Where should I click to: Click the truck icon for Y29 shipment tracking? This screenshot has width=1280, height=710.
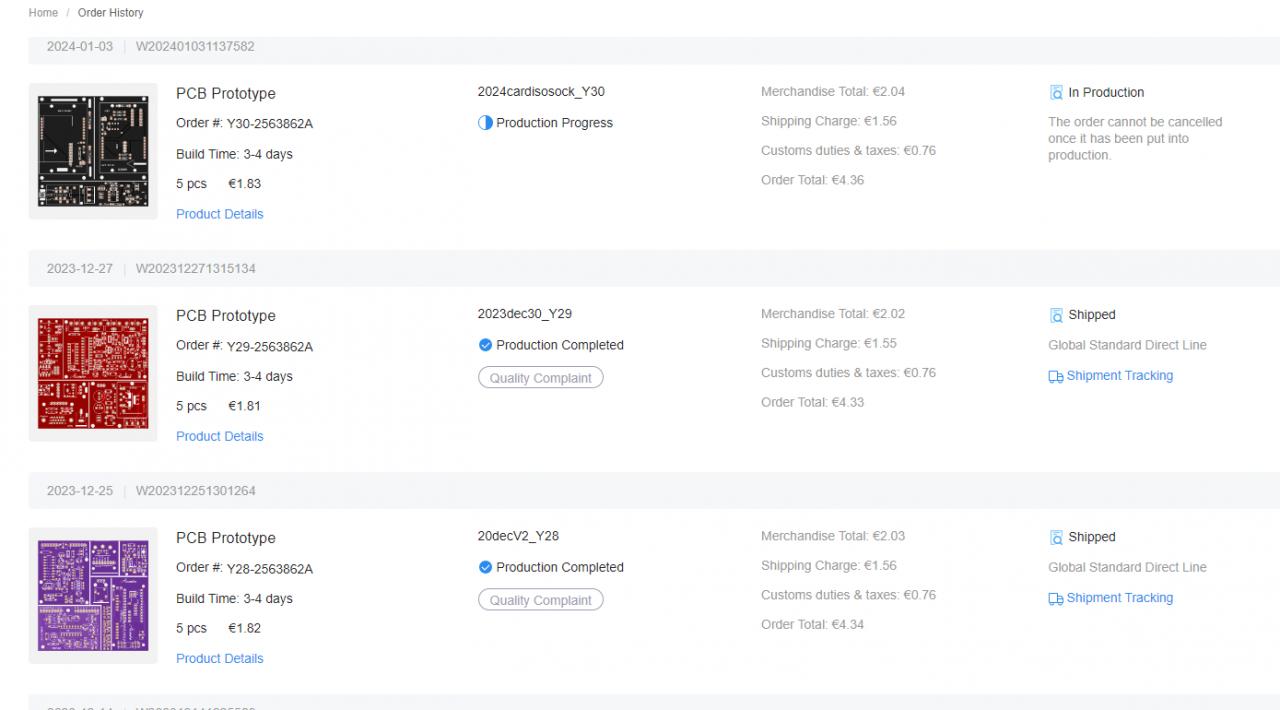point(1055,376)
